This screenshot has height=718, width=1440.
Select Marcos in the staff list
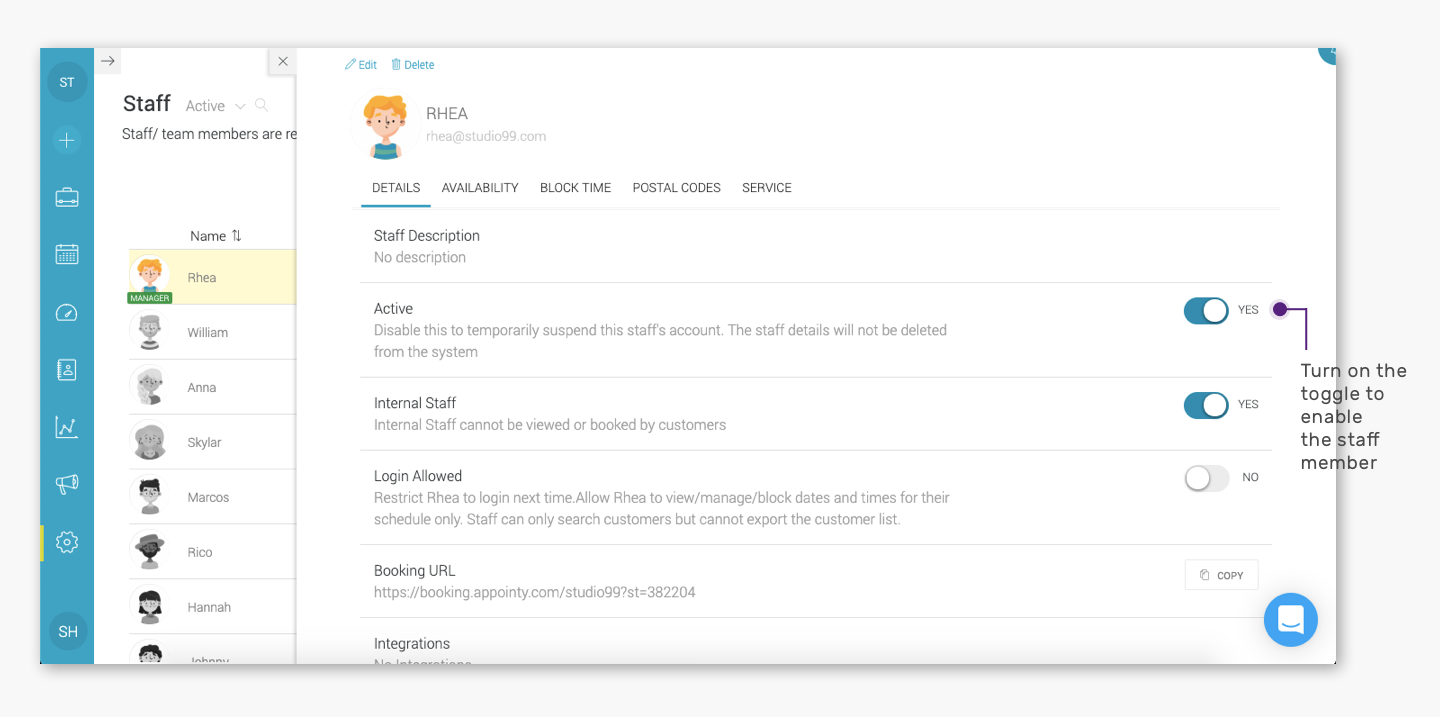(x=212, y=497)
